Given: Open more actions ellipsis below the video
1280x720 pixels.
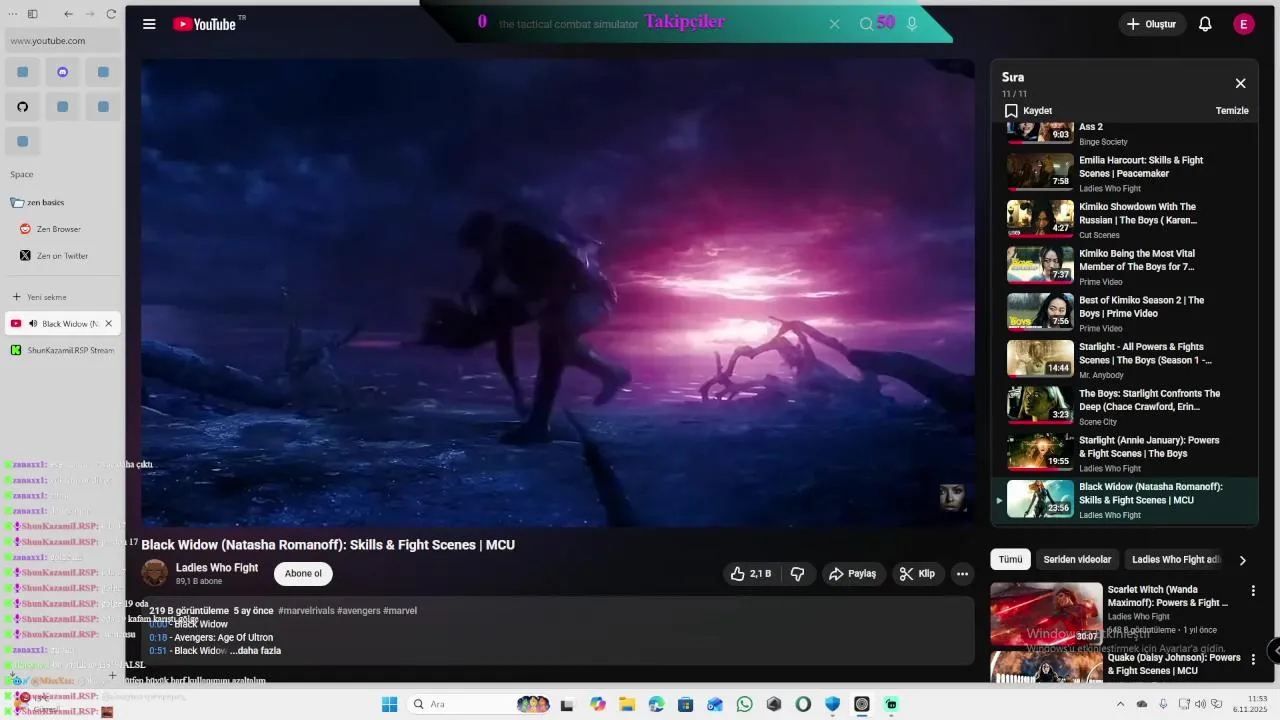Looking at the screenshot, I should point(962,574).
